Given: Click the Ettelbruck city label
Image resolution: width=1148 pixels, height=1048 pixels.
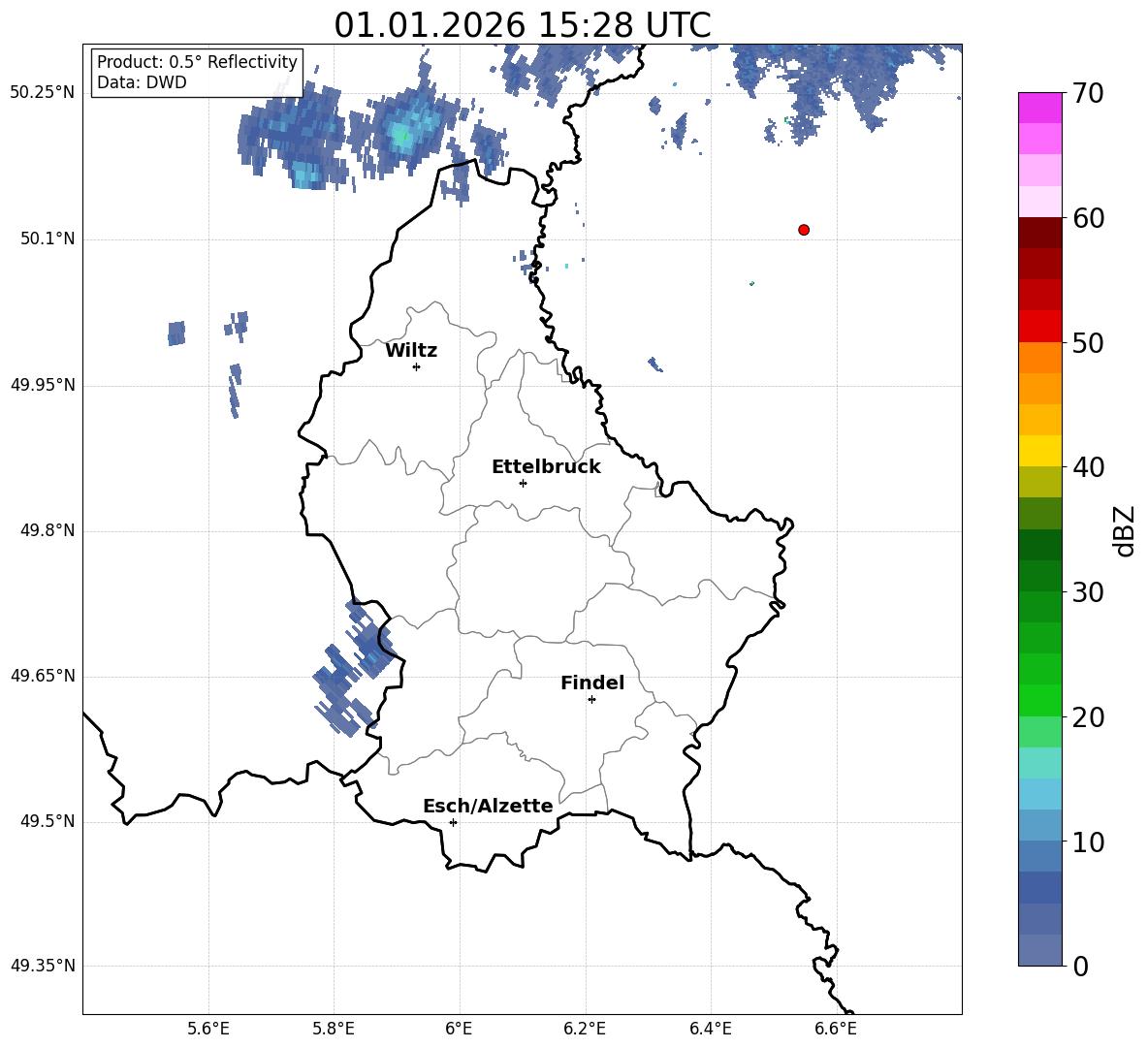Looking at the screenshot, I should [x=546, y=467].
